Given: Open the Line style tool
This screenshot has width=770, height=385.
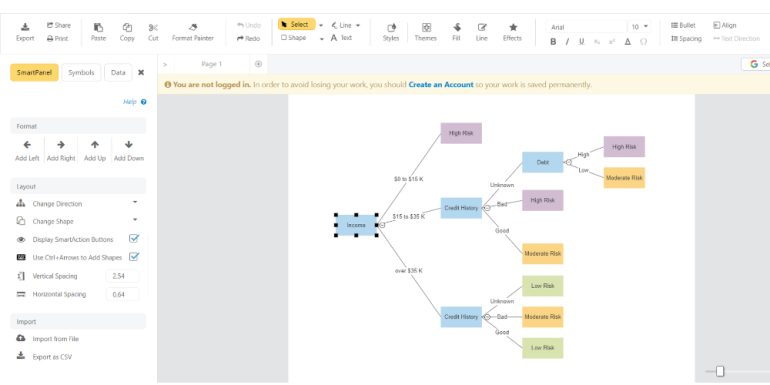Looking at the screenshot, I should (x=482, y=32).
